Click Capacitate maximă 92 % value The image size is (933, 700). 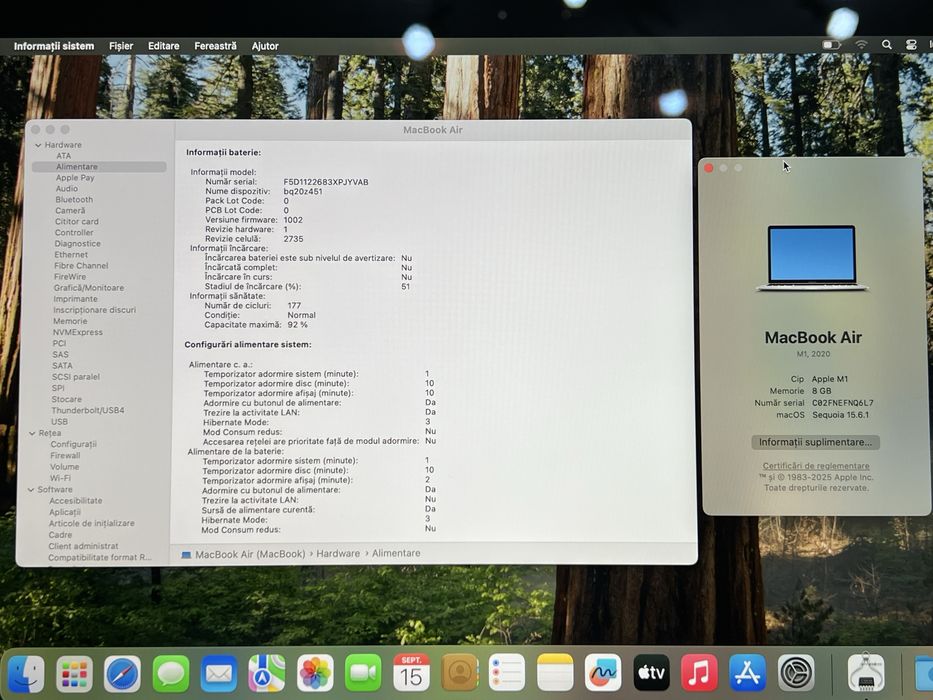[x=298, y=325]
